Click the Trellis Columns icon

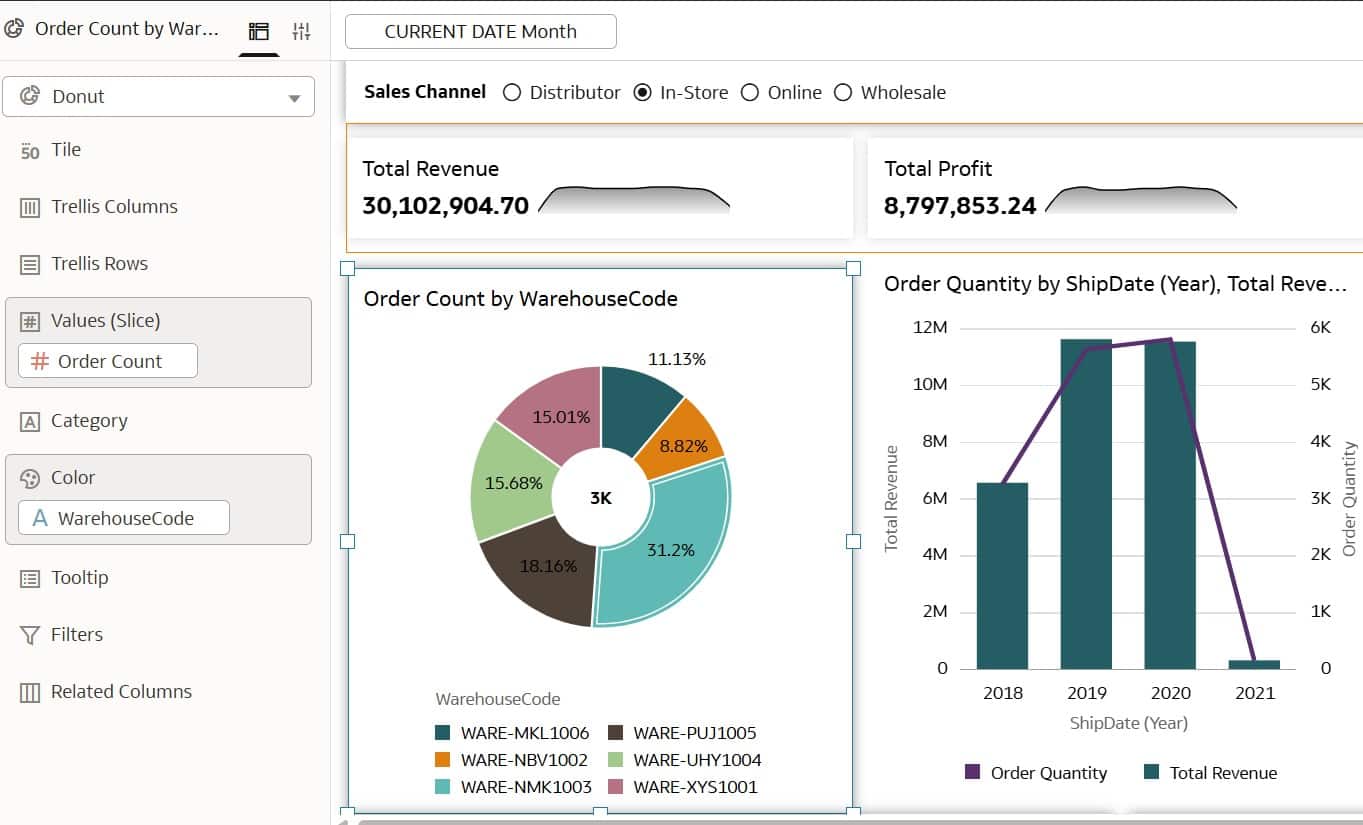tap(30, 206)
